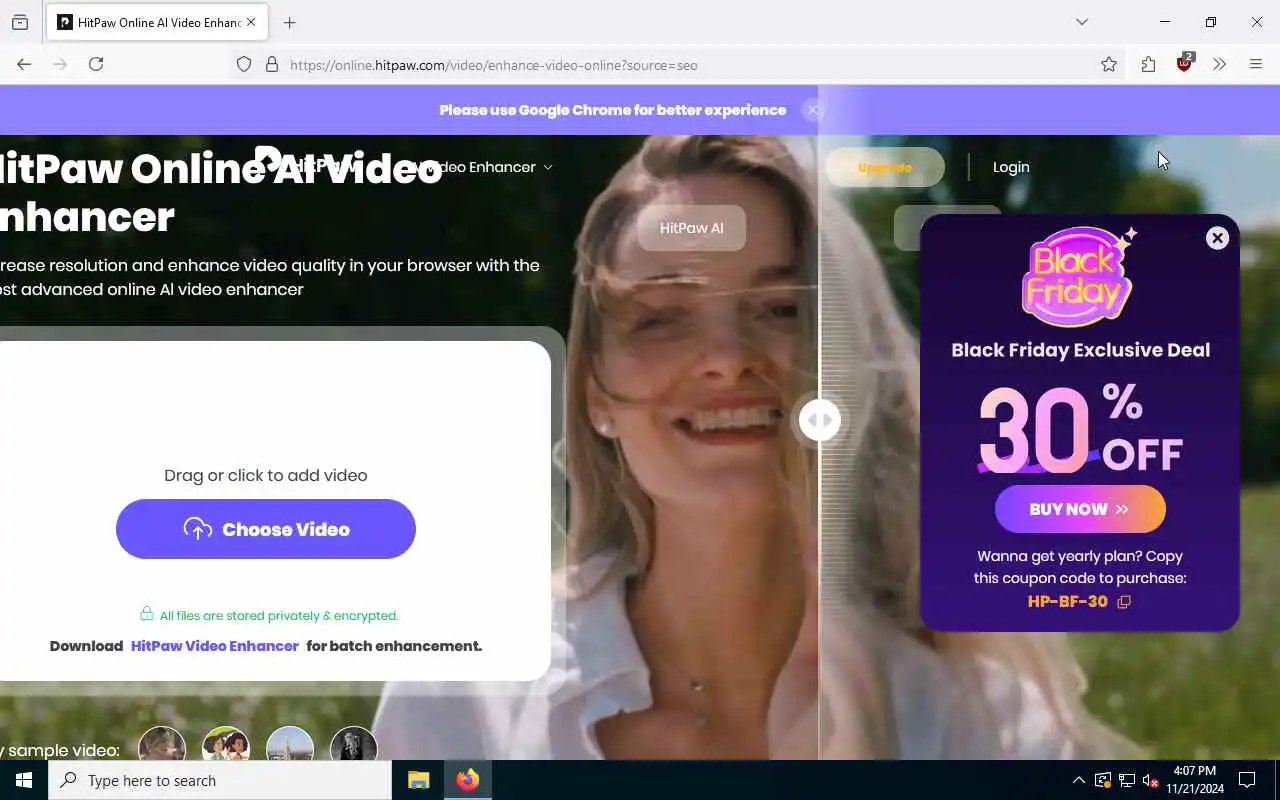The image size is (1280, 800).
Task: Reload the current page
Action: click(x=96, y=64)
